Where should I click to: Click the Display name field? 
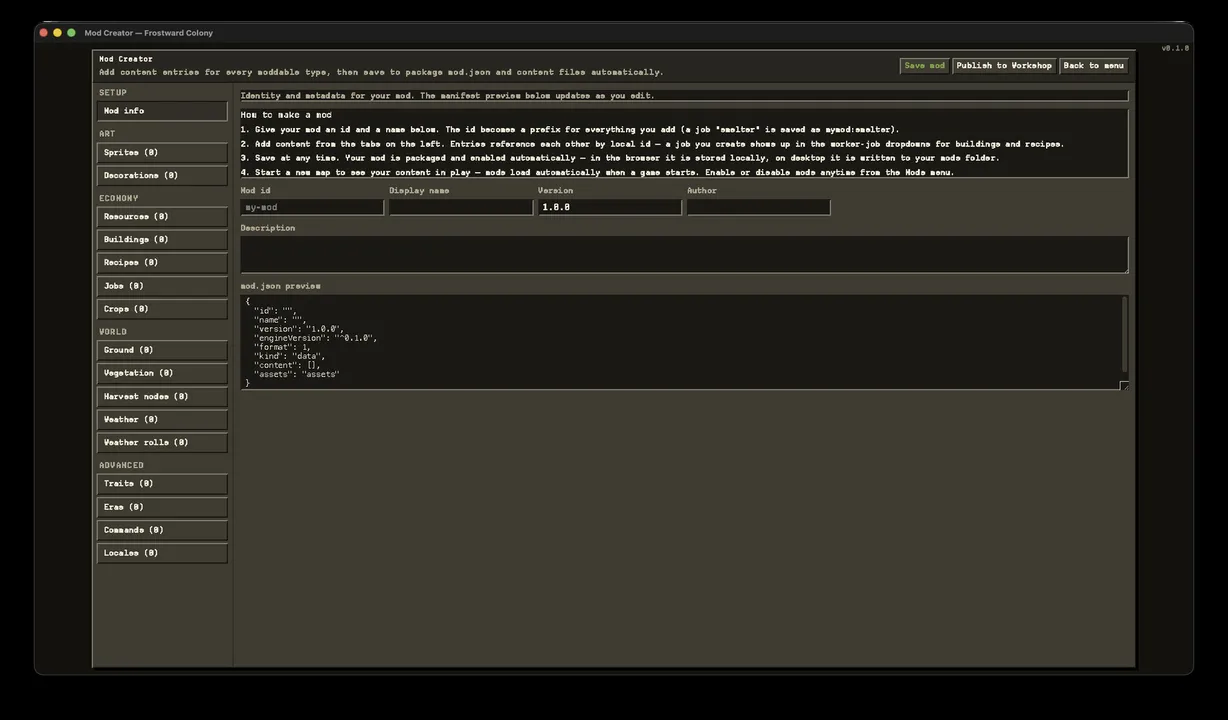[x=461, y=207]
